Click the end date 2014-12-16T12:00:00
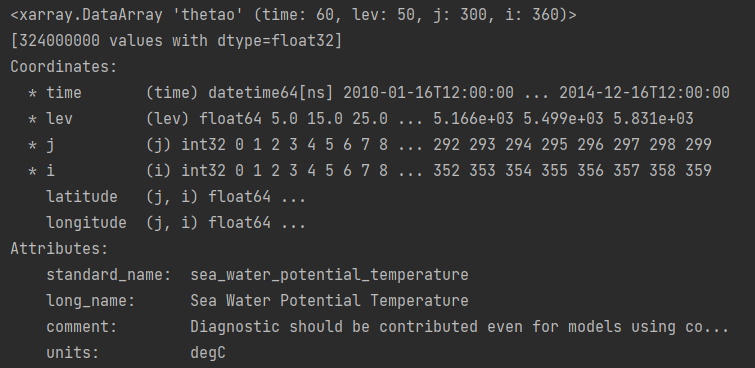The width and height of the screenshot is (755, 368). (x=644, y=93)
